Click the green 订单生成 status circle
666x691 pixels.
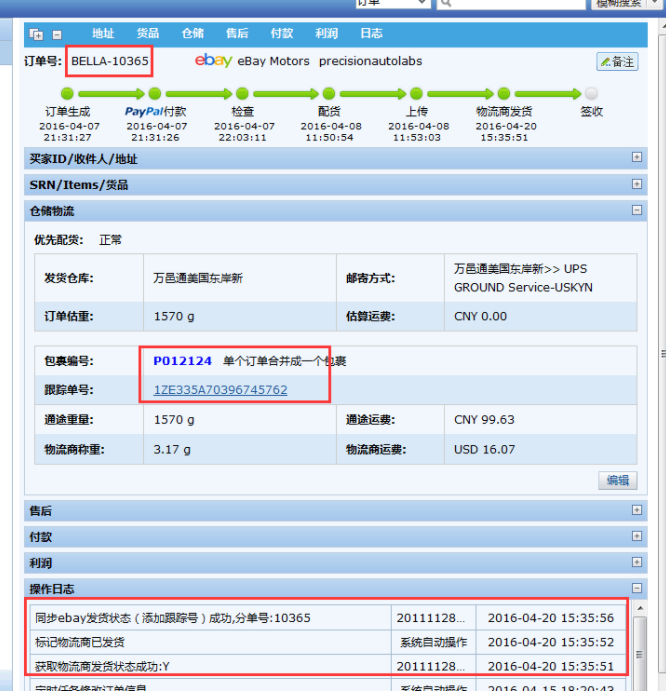[68, 94]
